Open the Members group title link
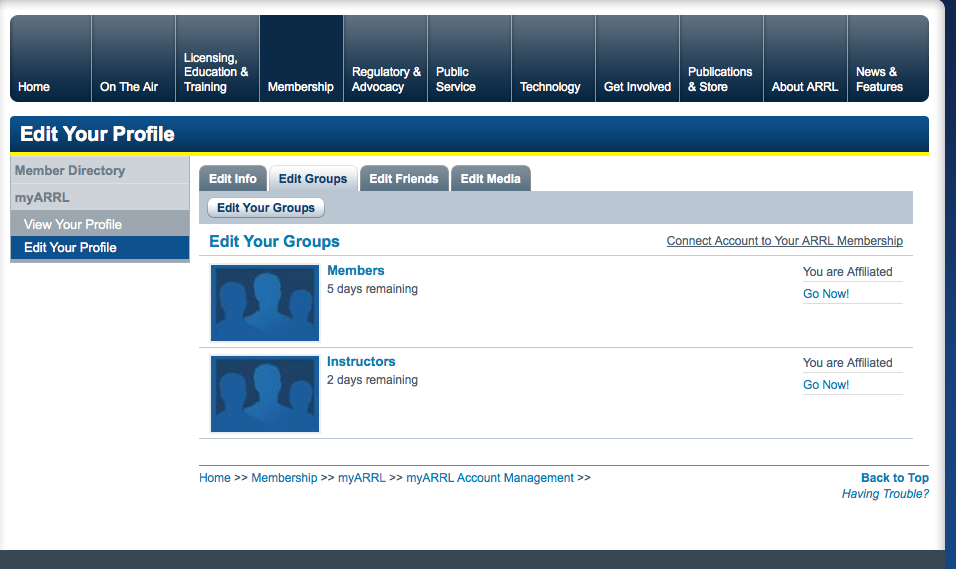This screenshot has width=956, height=569. (356, 270)
